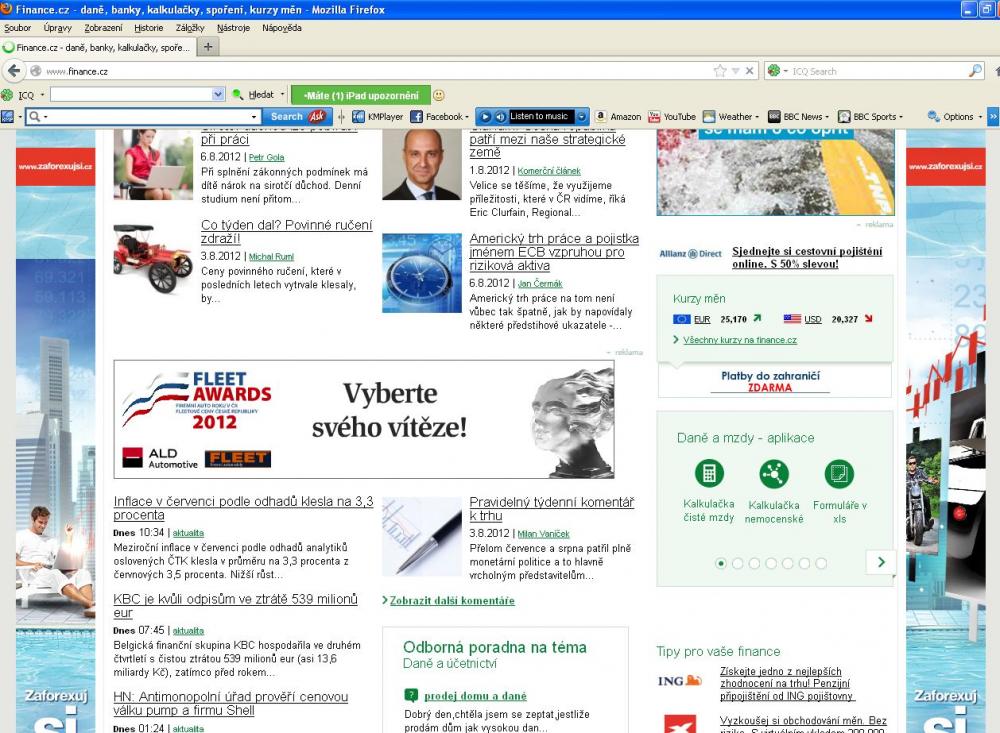Open the Platby do zahraničí ZDARMA link

[x=770, y=381]
